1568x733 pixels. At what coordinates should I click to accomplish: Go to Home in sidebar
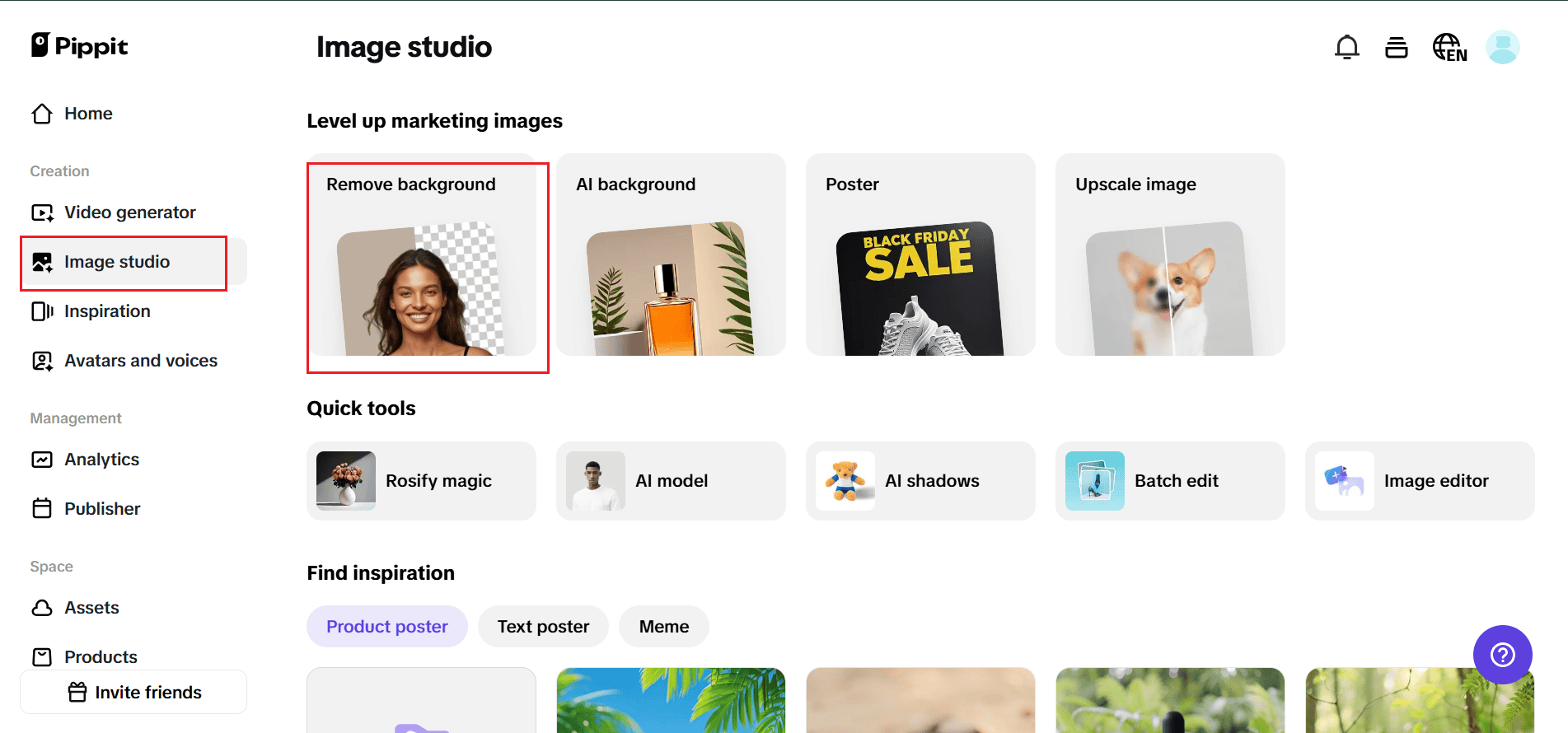click(133, 114)
